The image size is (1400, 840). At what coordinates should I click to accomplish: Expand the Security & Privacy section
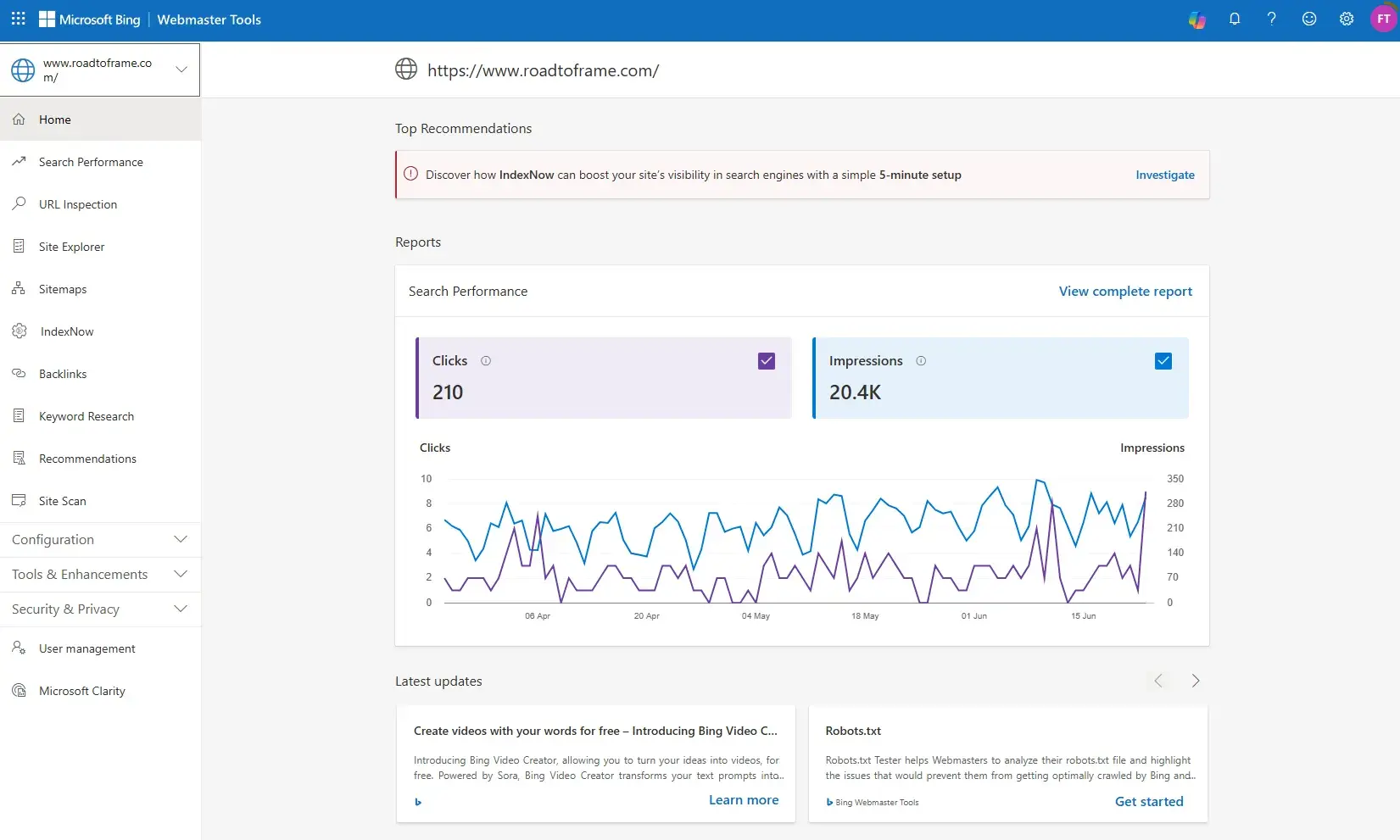pyautogui.click(x=65, y=609)
